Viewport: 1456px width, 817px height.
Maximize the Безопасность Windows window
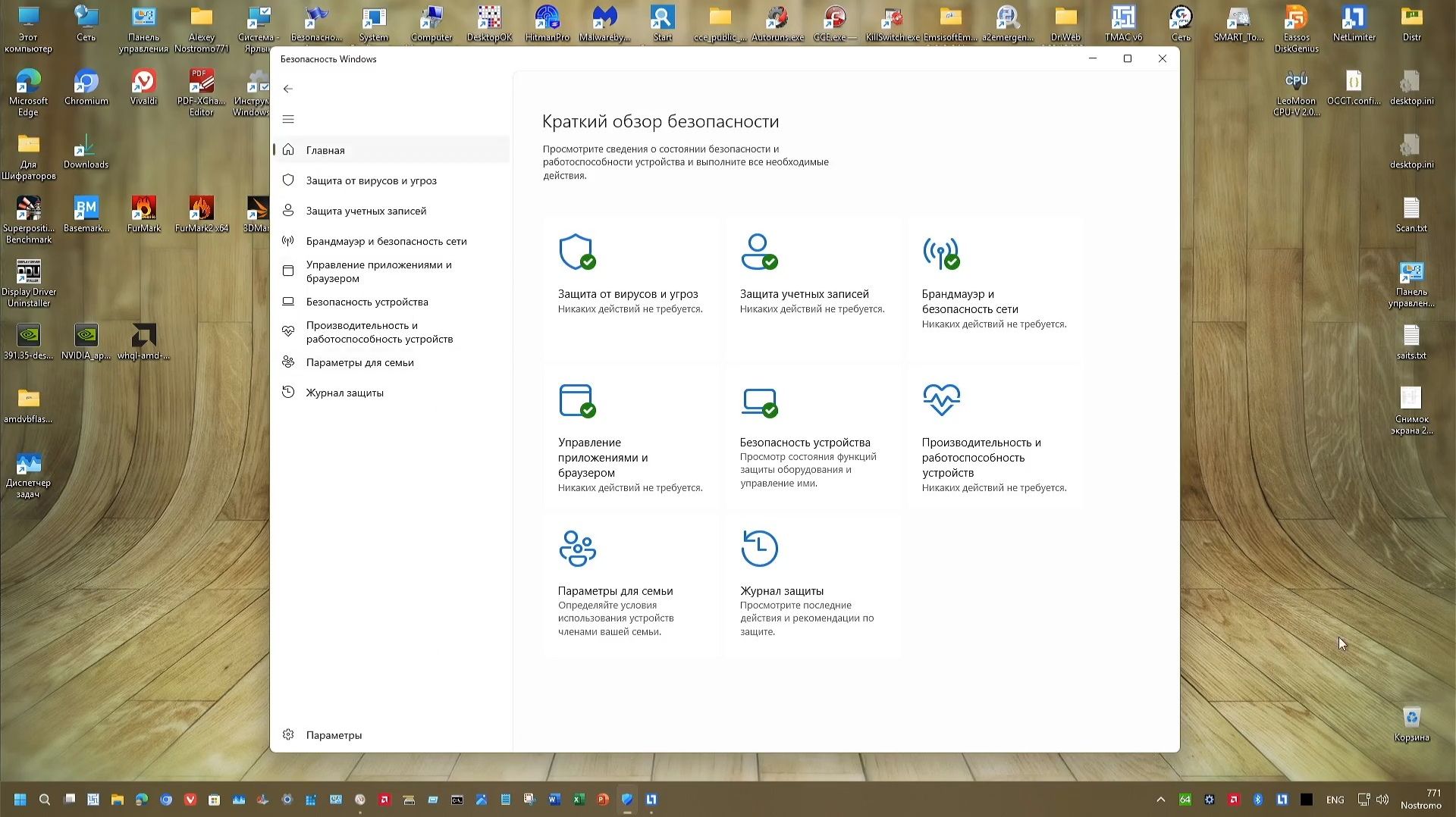coord(1128,58)
